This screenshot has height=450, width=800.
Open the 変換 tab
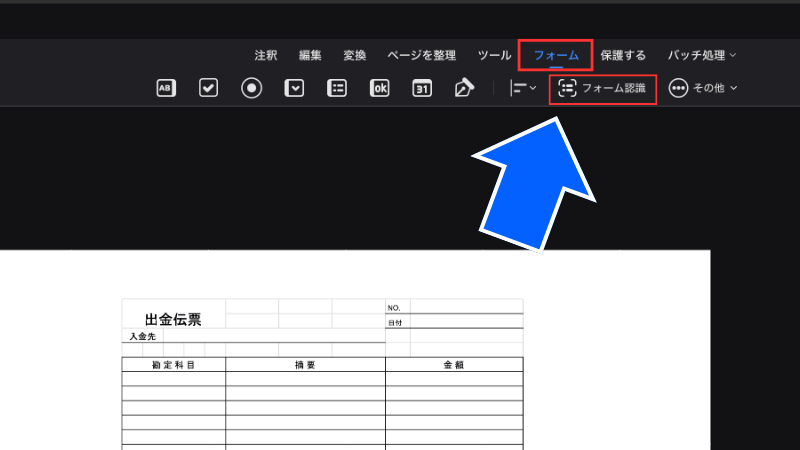(355, 55)
